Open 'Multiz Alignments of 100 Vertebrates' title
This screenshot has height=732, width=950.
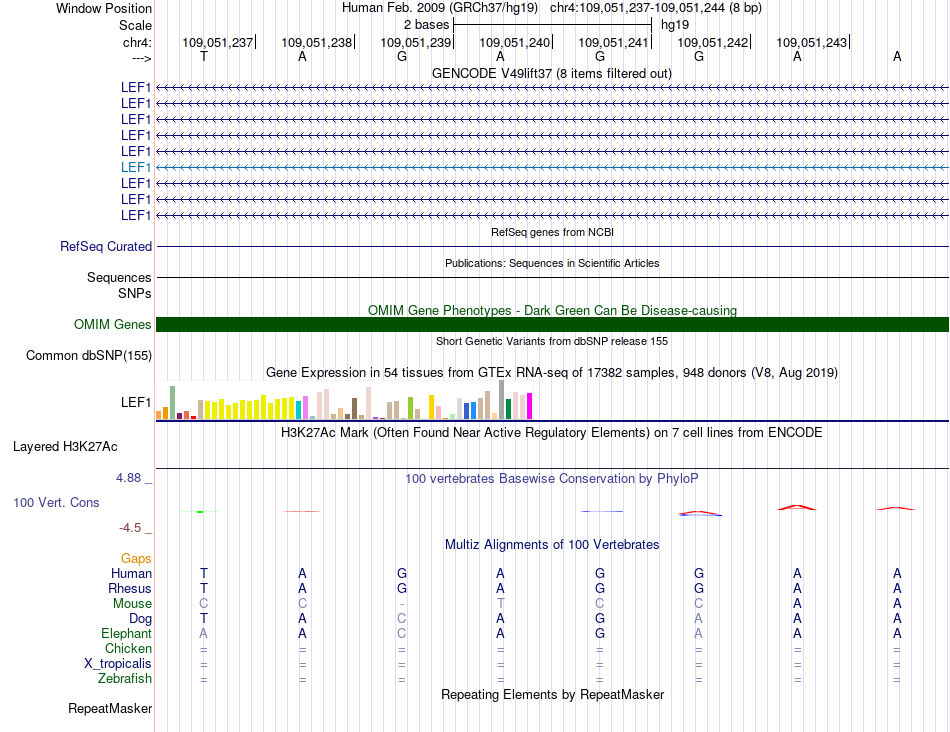(552, 545)
